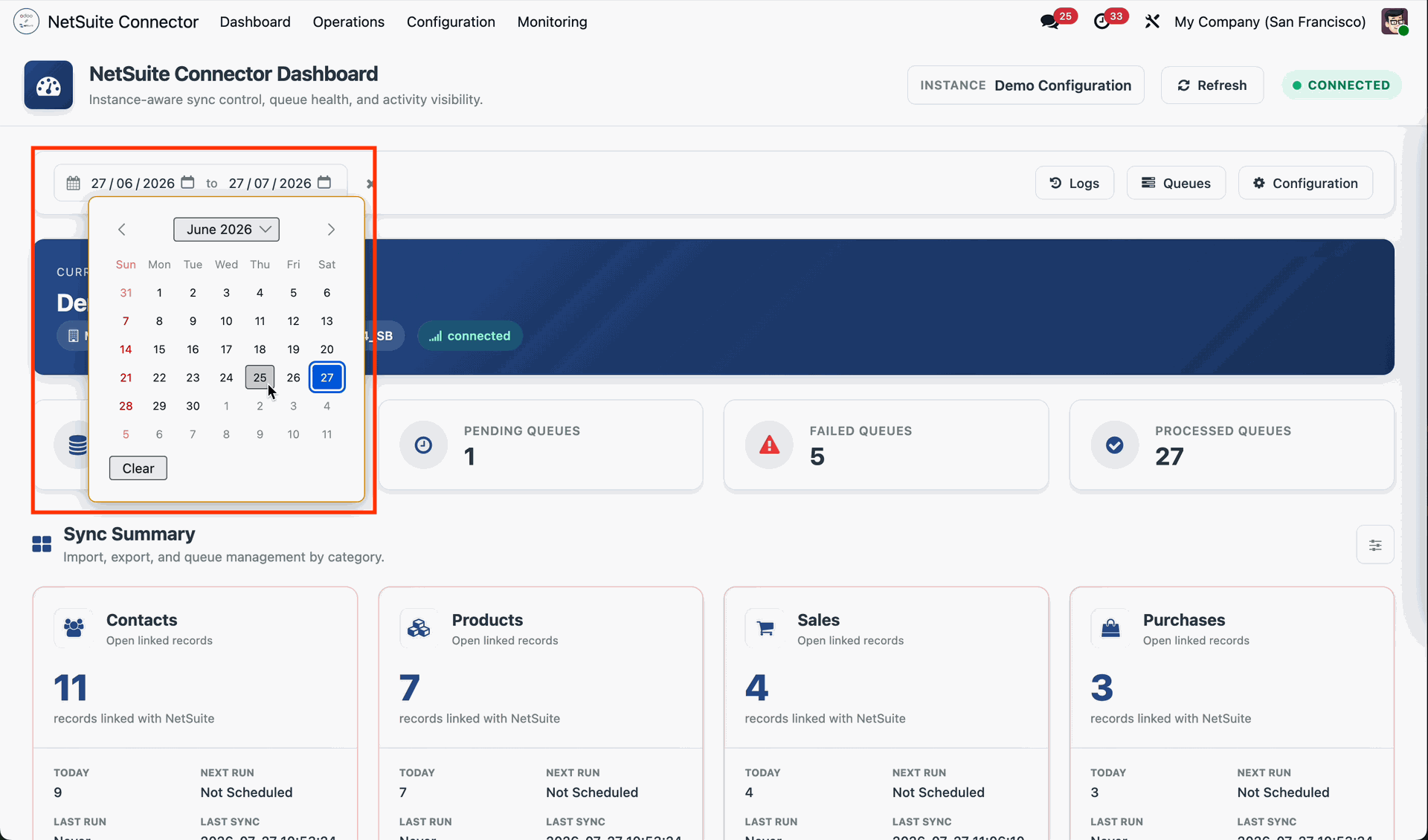Open Sync Summary filter settings icon

[x=1375, y=545]
